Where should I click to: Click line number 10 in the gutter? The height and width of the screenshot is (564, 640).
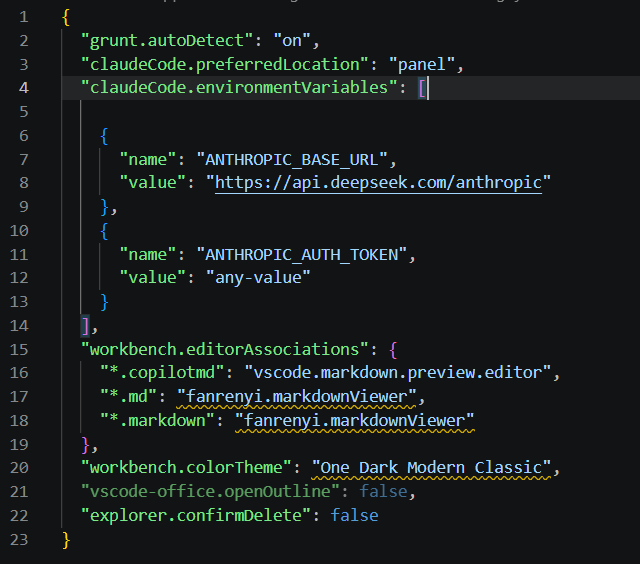[x=19, y=231]
